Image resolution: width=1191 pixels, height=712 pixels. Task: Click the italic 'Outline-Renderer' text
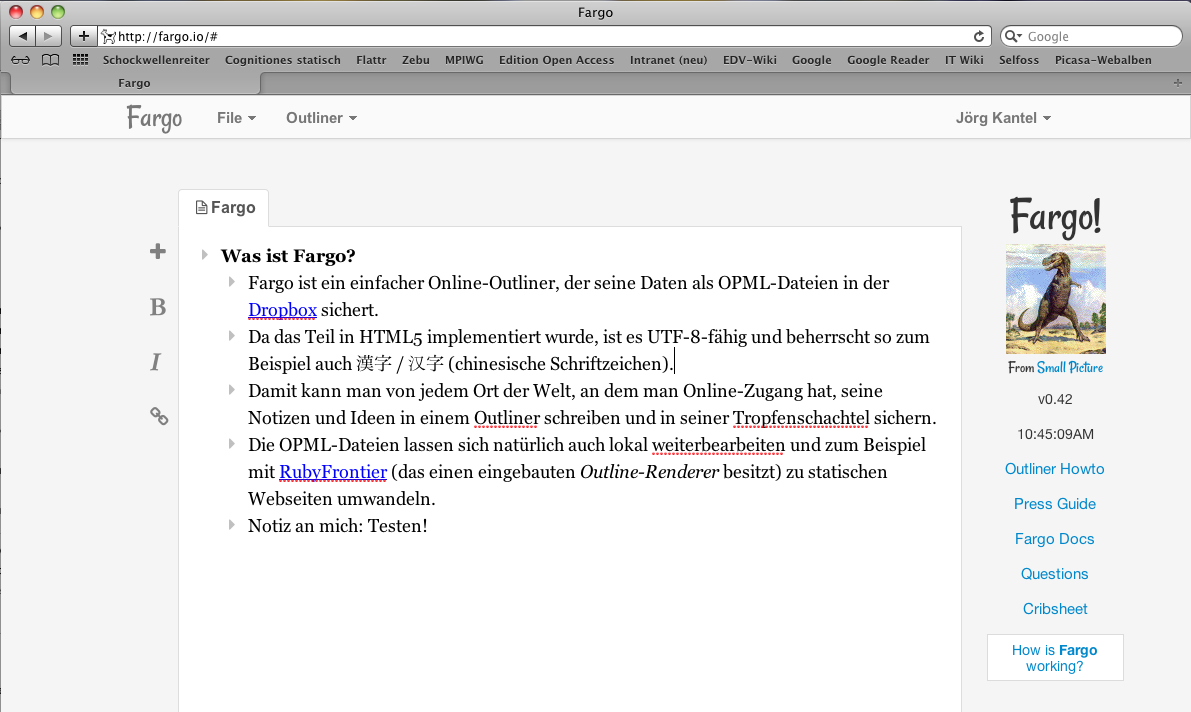pyautogui.click(x=649, y=472)
